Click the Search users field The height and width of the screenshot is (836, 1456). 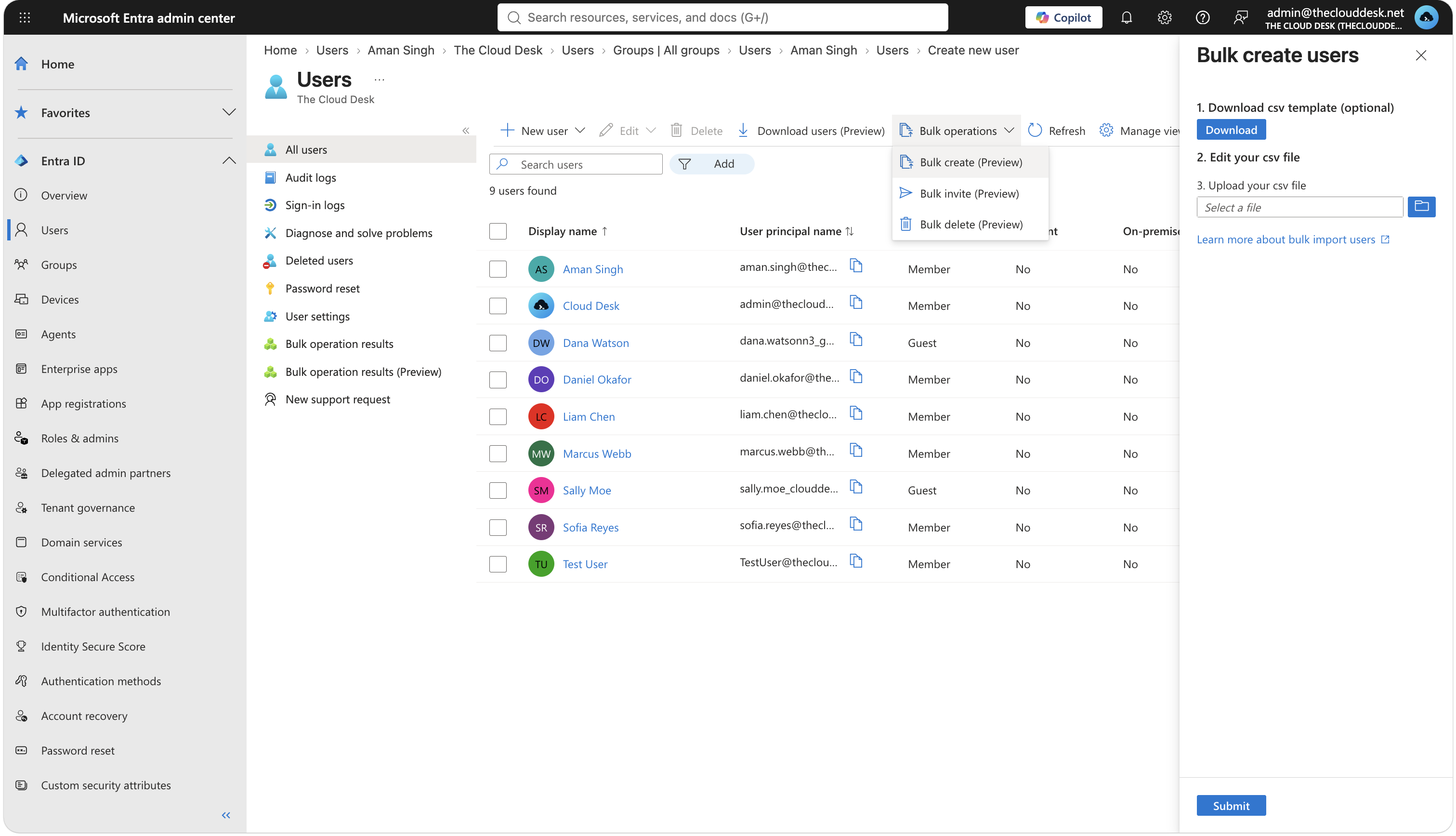(x=576, y=164)
